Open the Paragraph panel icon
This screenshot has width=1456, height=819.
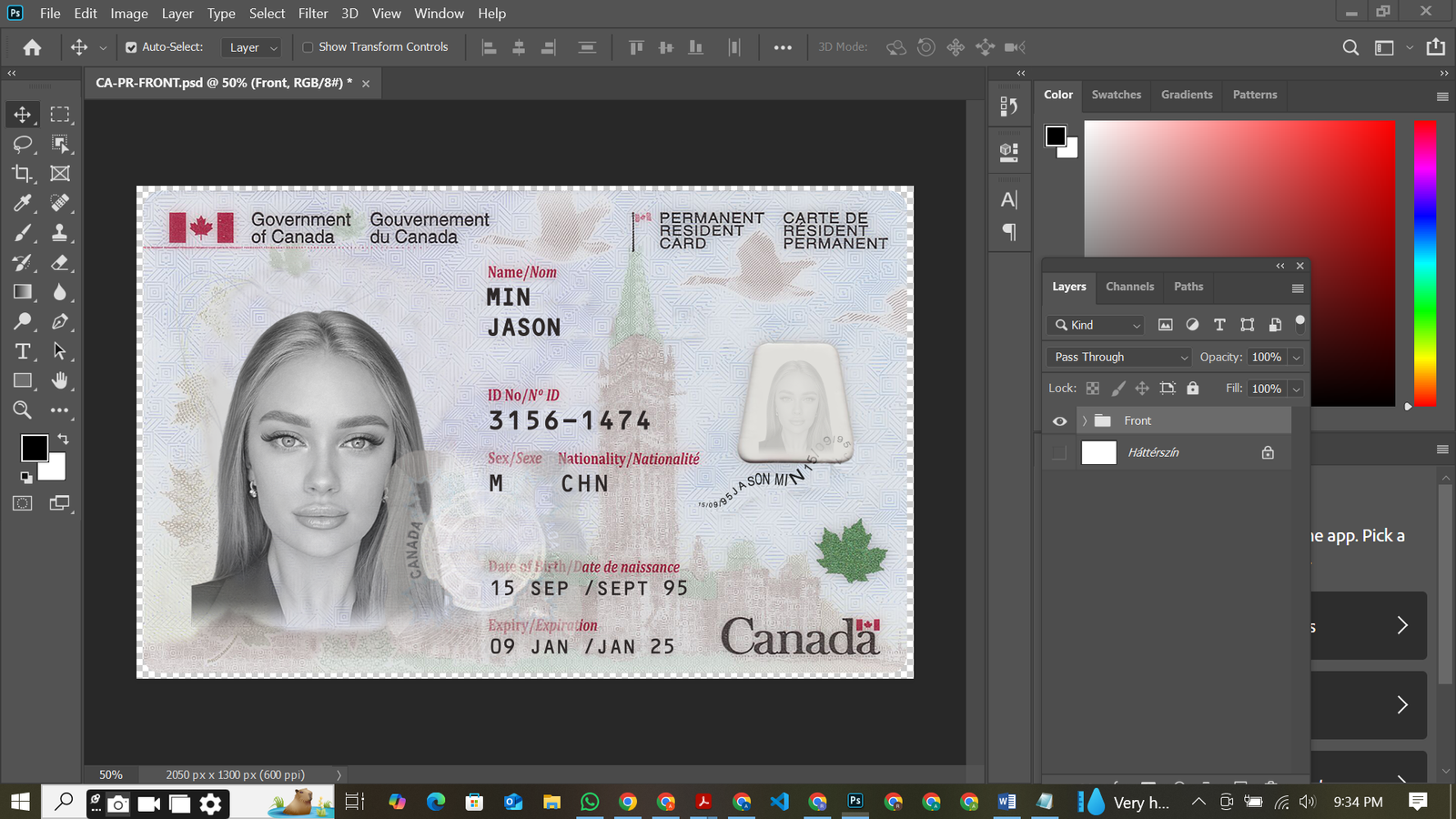1008,231
